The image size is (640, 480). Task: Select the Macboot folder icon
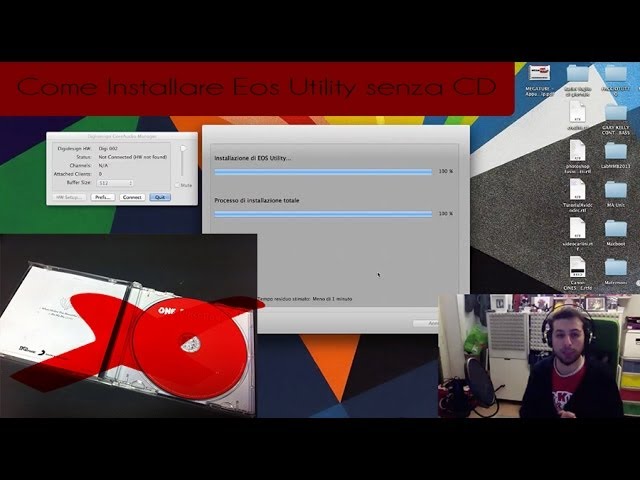(616, 229)
